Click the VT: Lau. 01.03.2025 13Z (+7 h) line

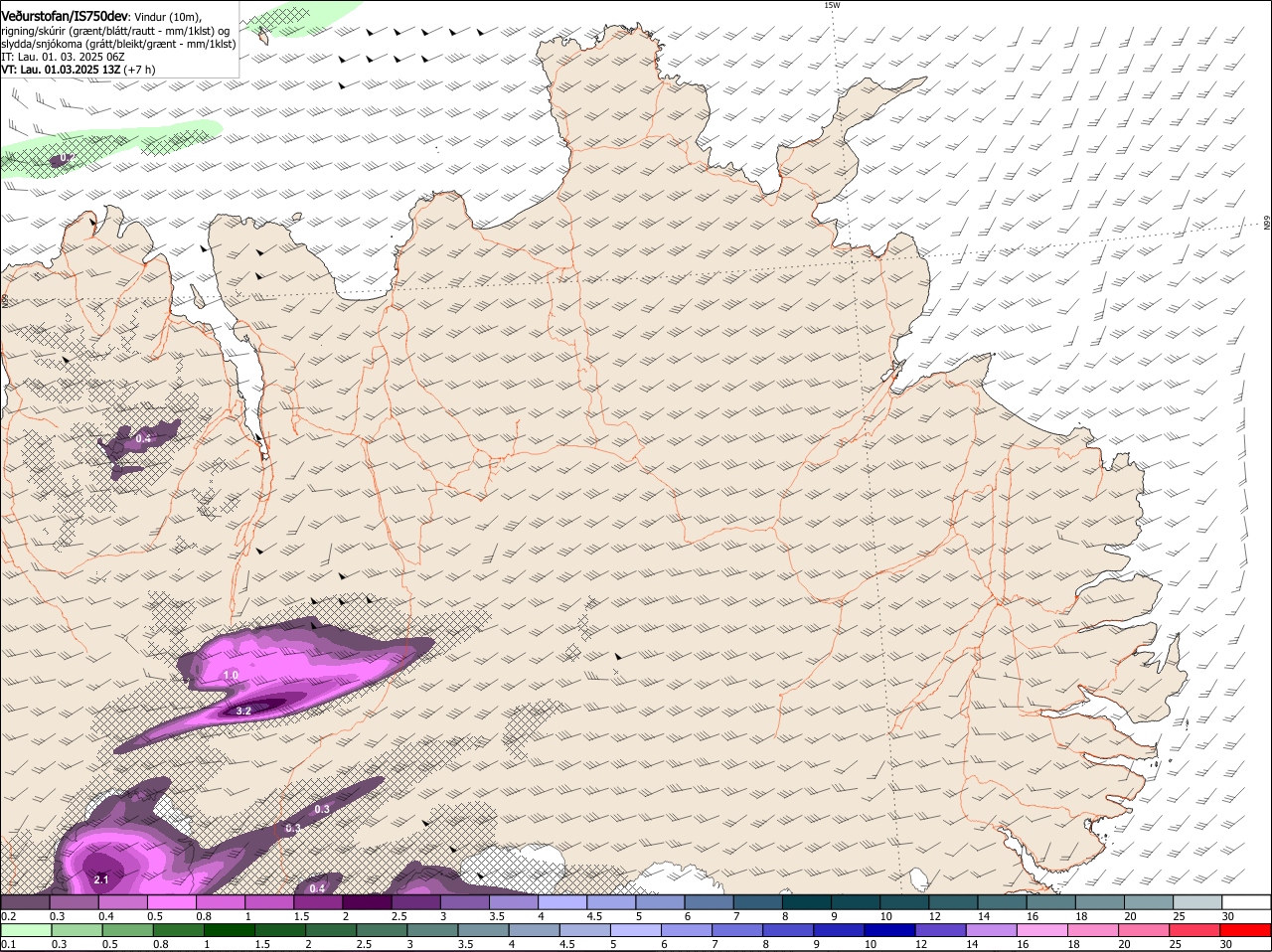(x=79, y=71)
